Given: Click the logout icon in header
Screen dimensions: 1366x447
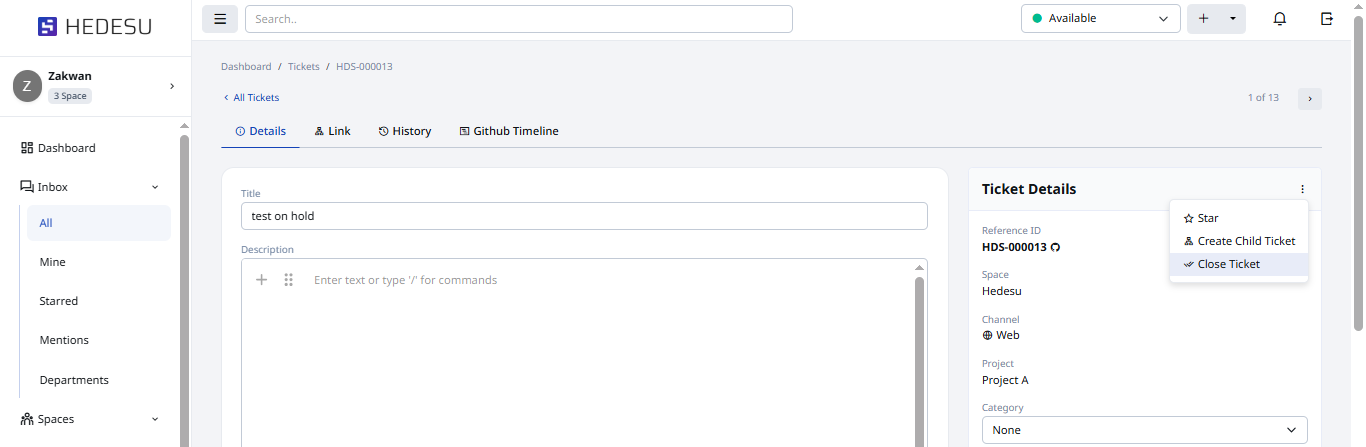Looking at the screenshot, I should 1327,19.
